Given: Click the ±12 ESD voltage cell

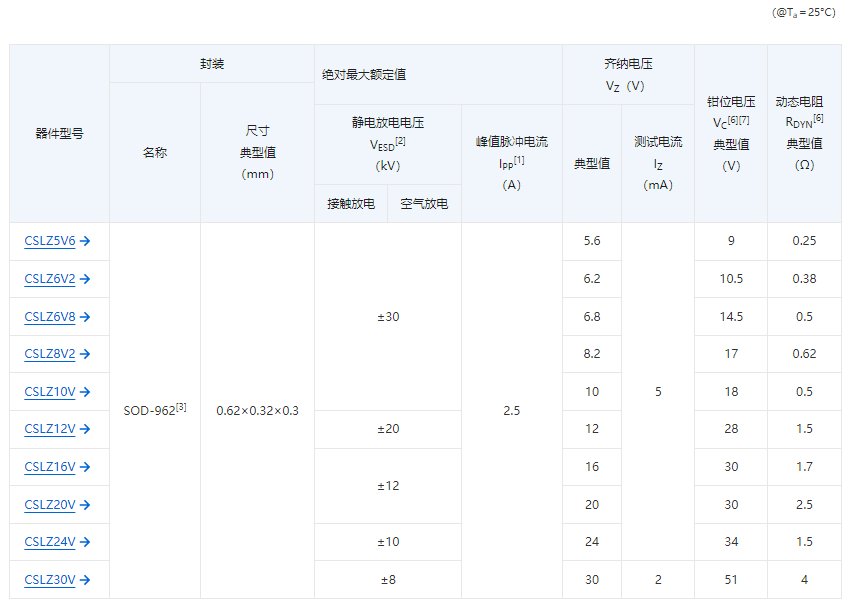Looking at the screenshot, I should click(x=388, y=486).
